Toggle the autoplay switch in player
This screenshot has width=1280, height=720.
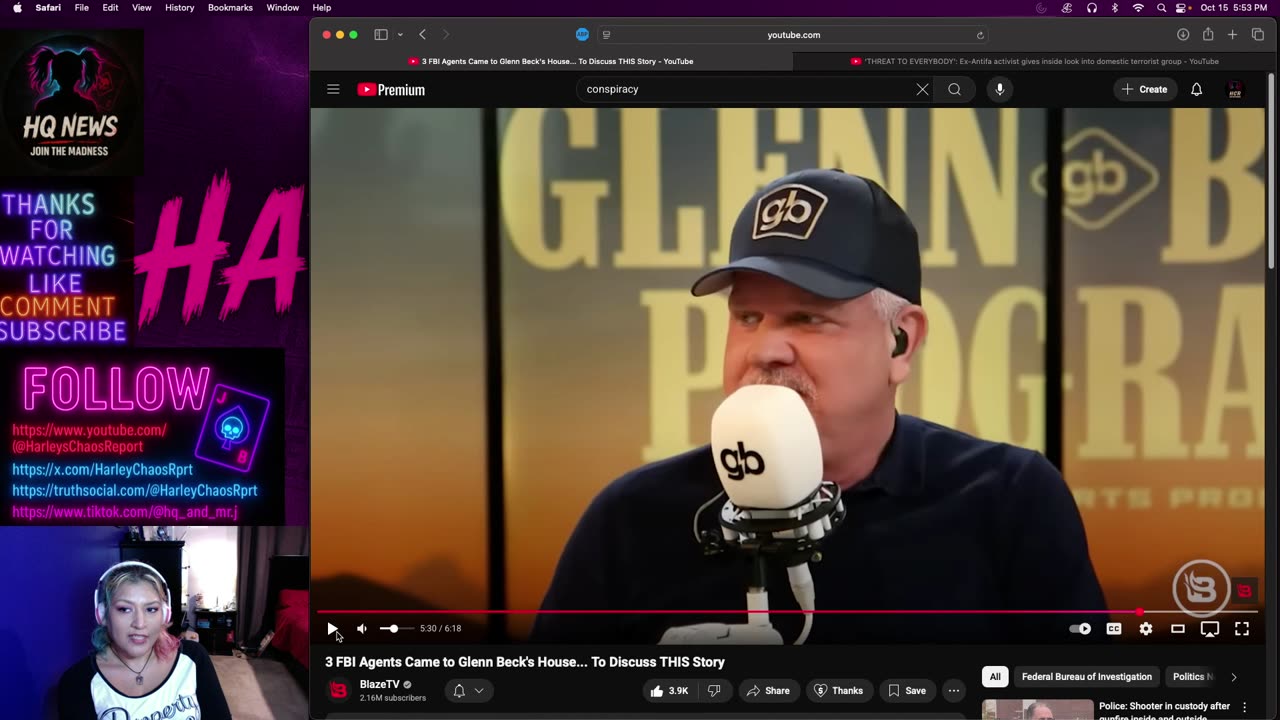[x=1080, y=628]
